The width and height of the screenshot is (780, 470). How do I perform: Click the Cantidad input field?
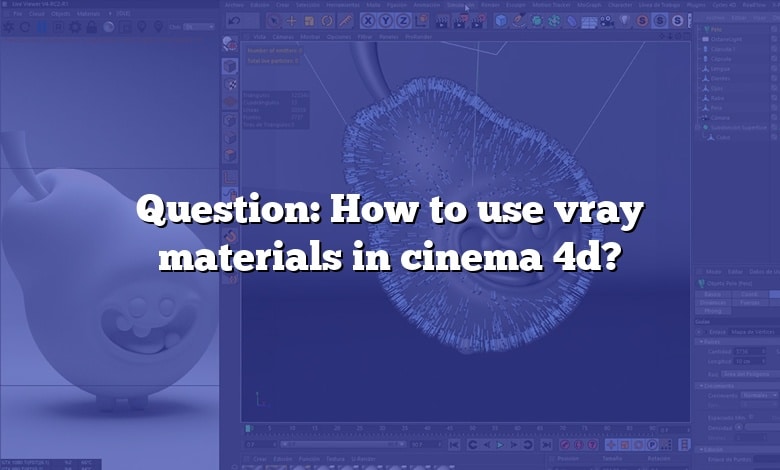(748, 351)
